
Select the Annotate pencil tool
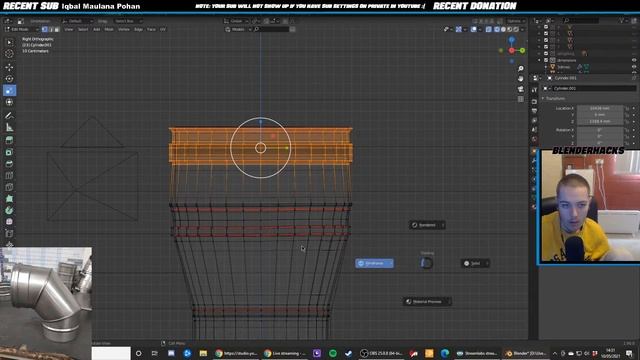pos(9,116)
